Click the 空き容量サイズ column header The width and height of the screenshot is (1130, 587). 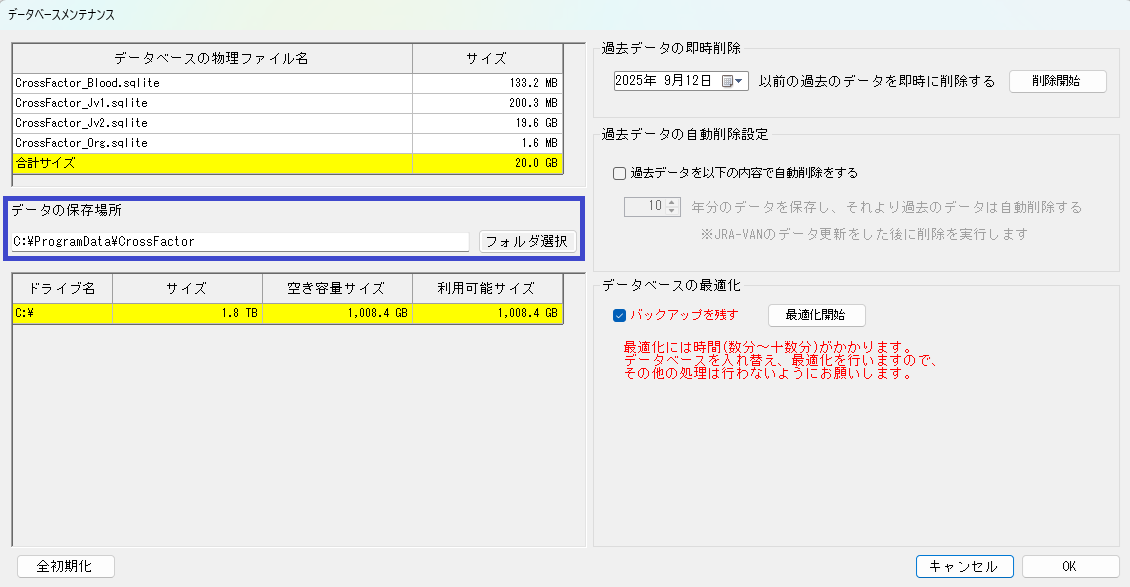[x=337, y=288]
